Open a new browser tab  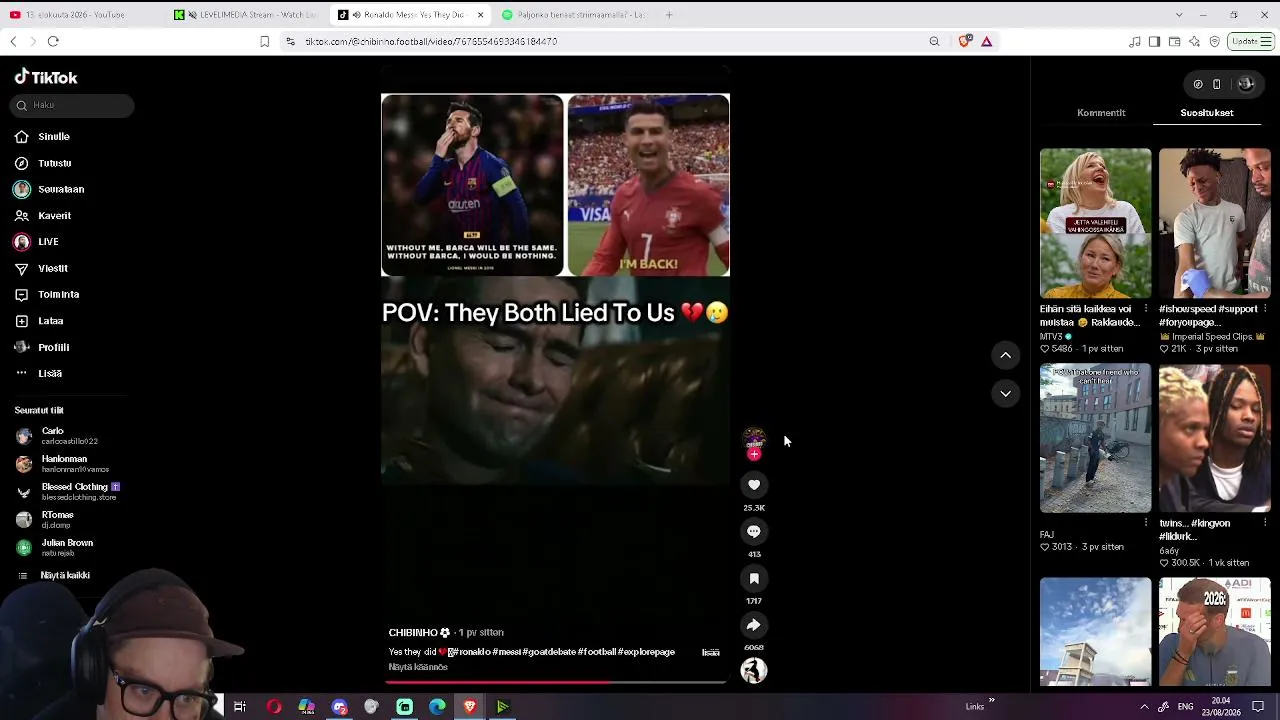(669, 15)
